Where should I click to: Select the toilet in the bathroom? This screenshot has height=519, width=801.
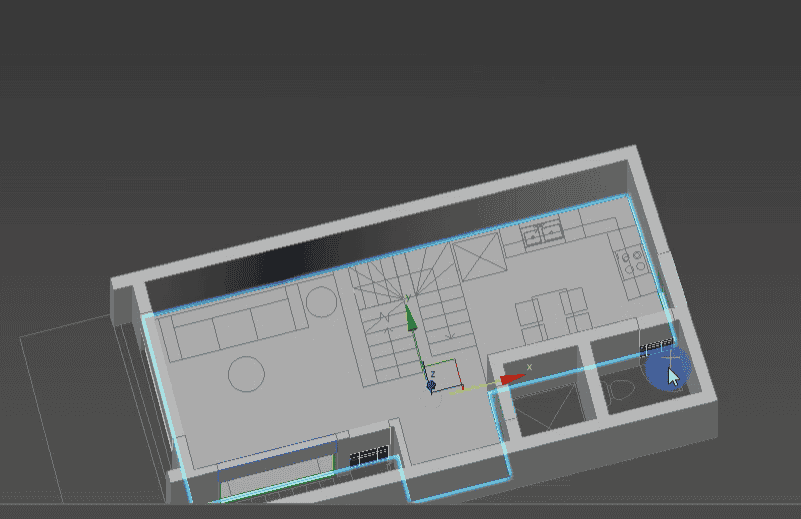(x=621, y=390)
